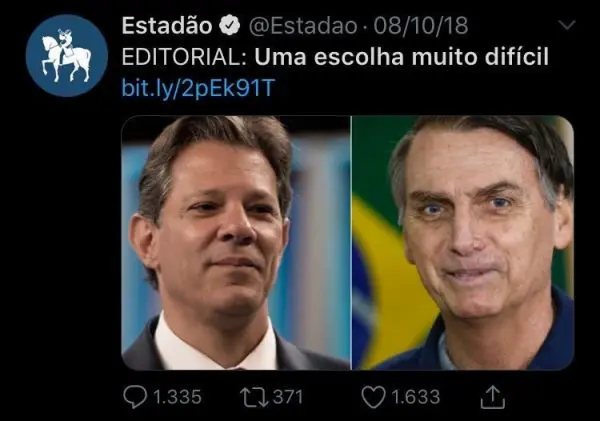Image resolution: width=600 pixels, height=421 pixels.
Task: Open the @Estadao handle
Action: pos(303,26)
